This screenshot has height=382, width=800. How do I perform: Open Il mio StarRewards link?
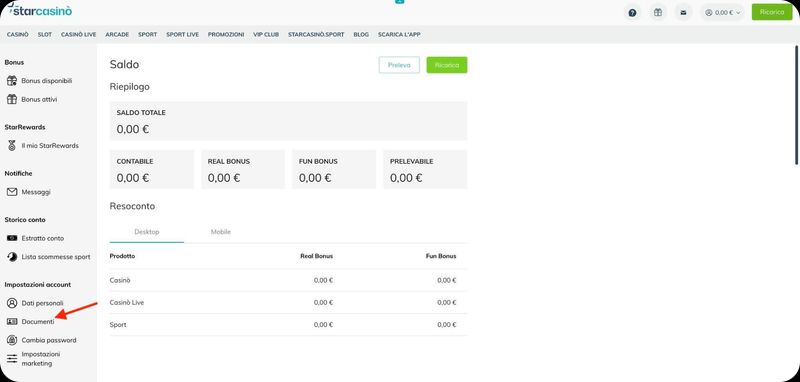click(50, 145)
